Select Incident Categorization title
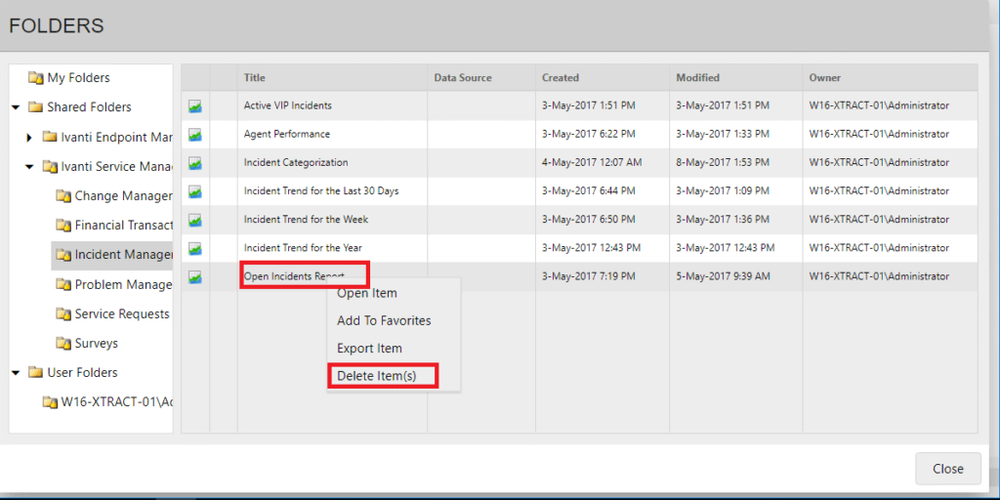Viewport: 1000px width, 500px height. (x=296, y=163)
